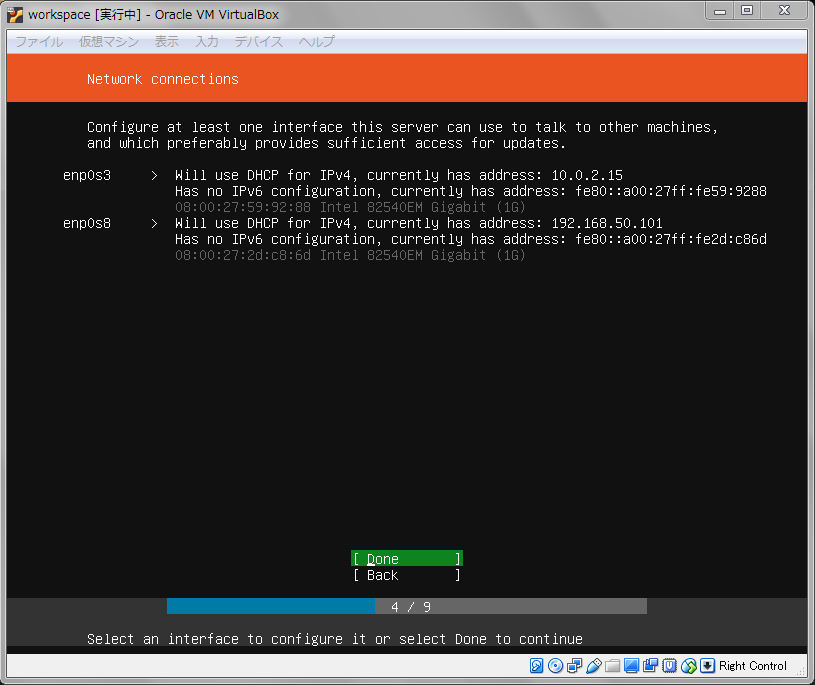Image resolution: width=815 pixels, height=685 pixels.
Task: Open the network adapters status icon
Action: [574, 666]
